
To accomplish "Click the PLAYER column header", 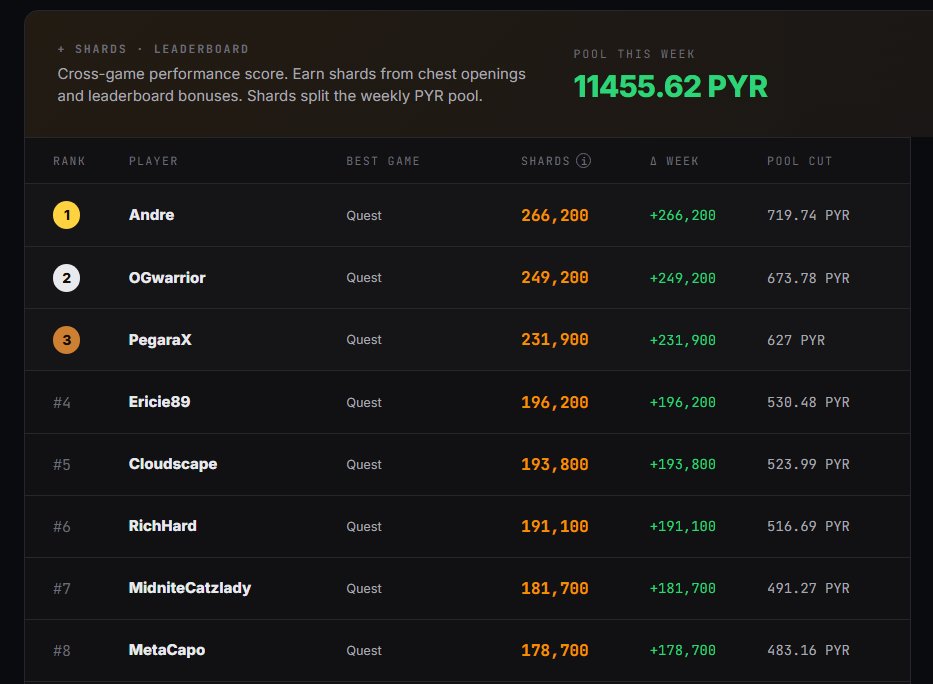I will [154, 161].
